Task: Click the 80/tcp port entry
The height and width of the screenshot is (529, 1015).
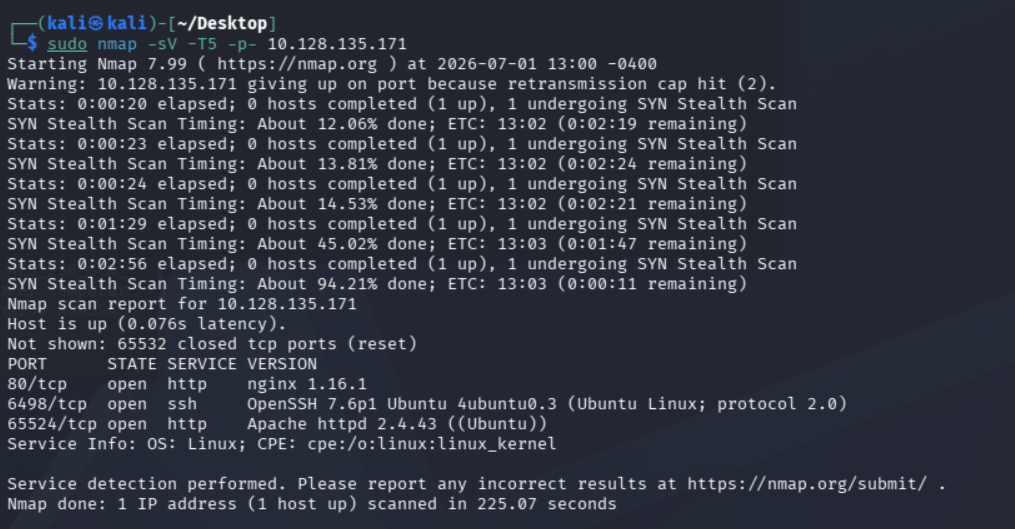Action: coord(37,384)
